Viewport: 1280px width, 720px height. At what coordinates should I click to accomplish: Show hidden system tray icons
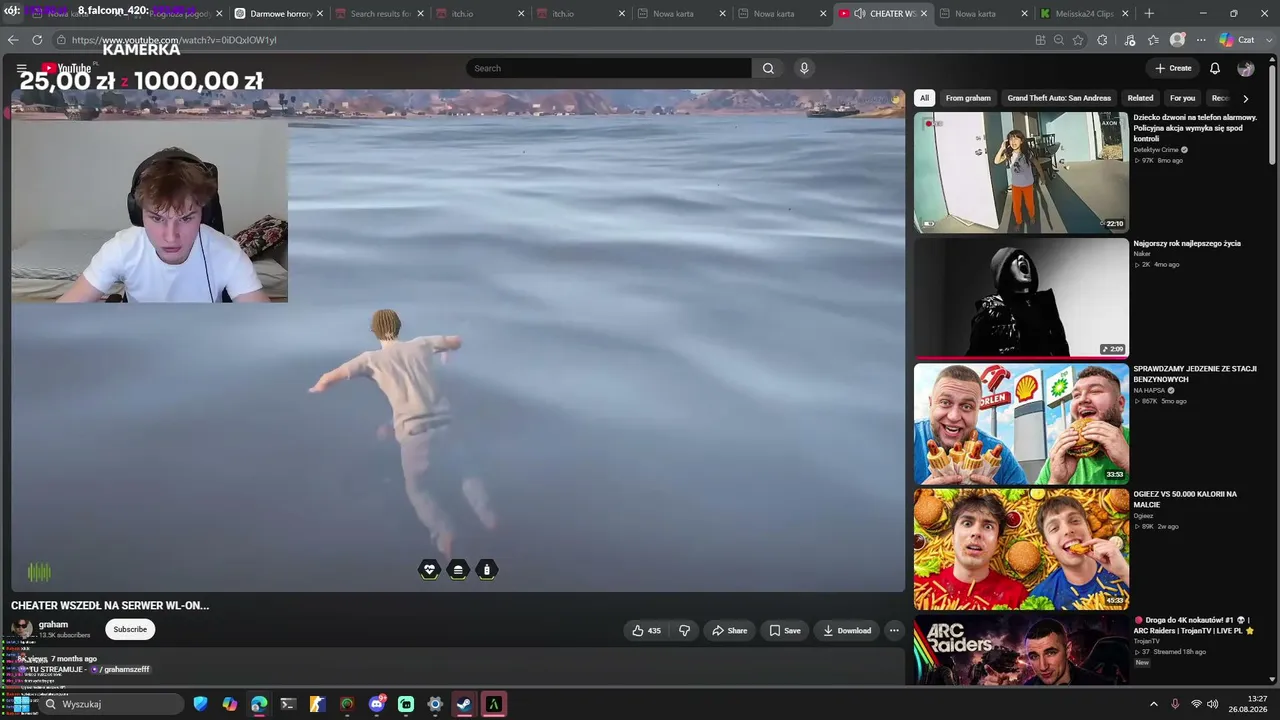tap(1154, 704)
